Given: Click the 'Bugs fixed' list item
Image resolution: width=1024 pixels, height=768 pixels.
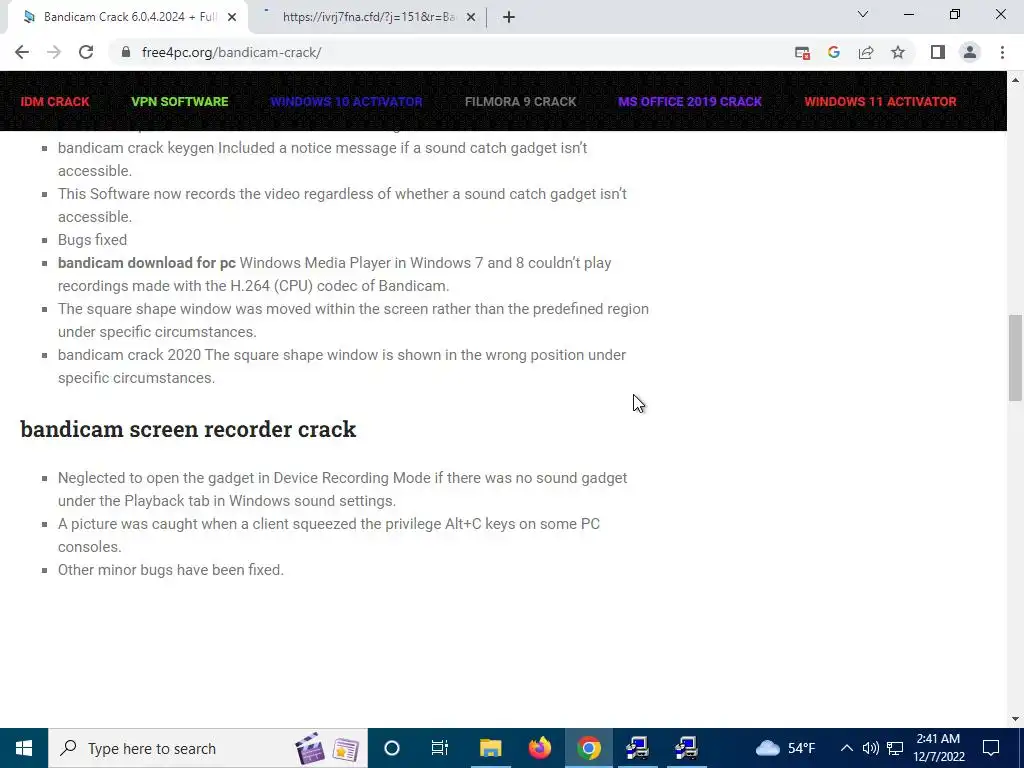Looking at the screenshot, I should click(92, 240).
